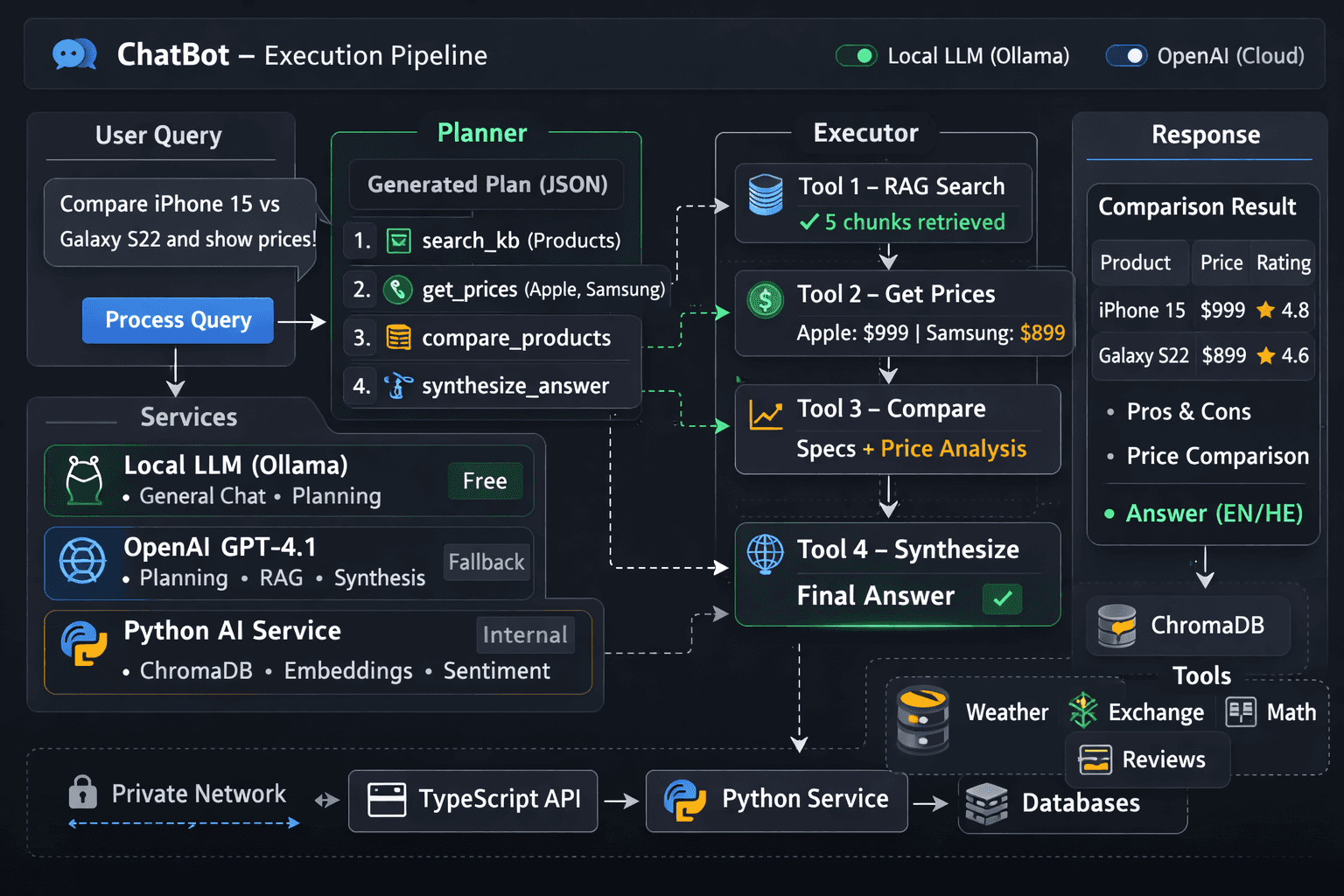The height and width of the screenshot is (896, 1344).
Task: Click the green checkmark on Final Answer
Action: point(1002,598)
